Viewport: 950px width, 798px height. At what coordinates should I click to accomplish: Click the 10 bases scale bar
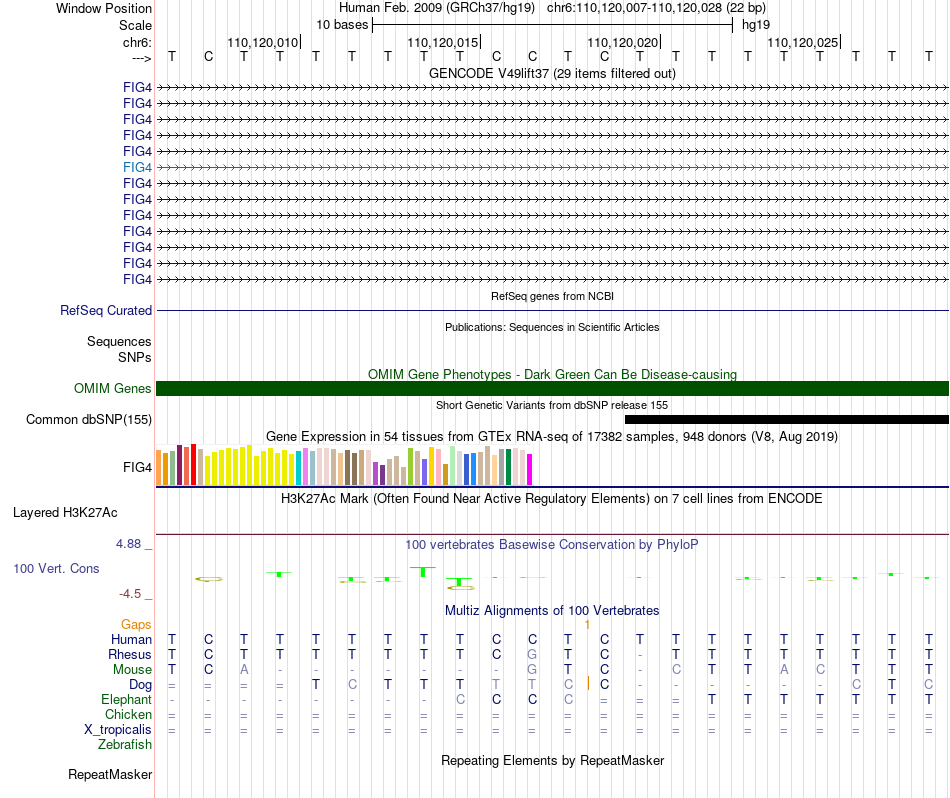[x=552, y=23]
